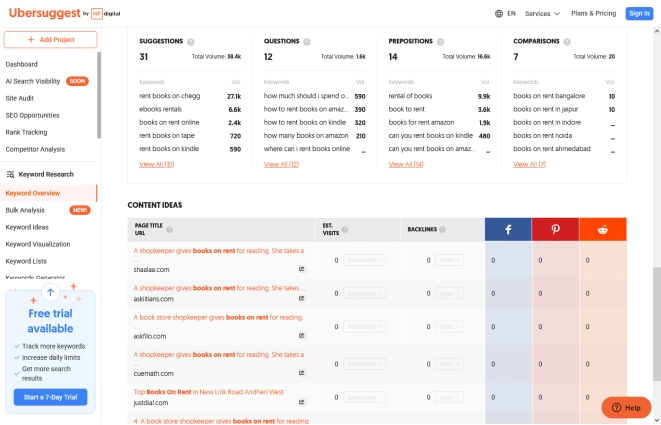
Task: Click the globe language icon
Action: click(x=499, y=13)
